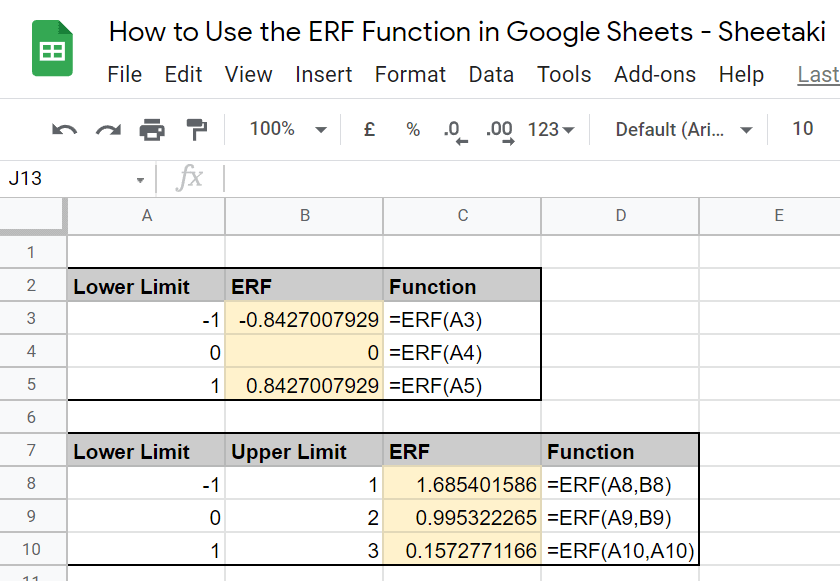
Task: Click the formula bar input
Action: pyautogui.click(x=530, y=178)
